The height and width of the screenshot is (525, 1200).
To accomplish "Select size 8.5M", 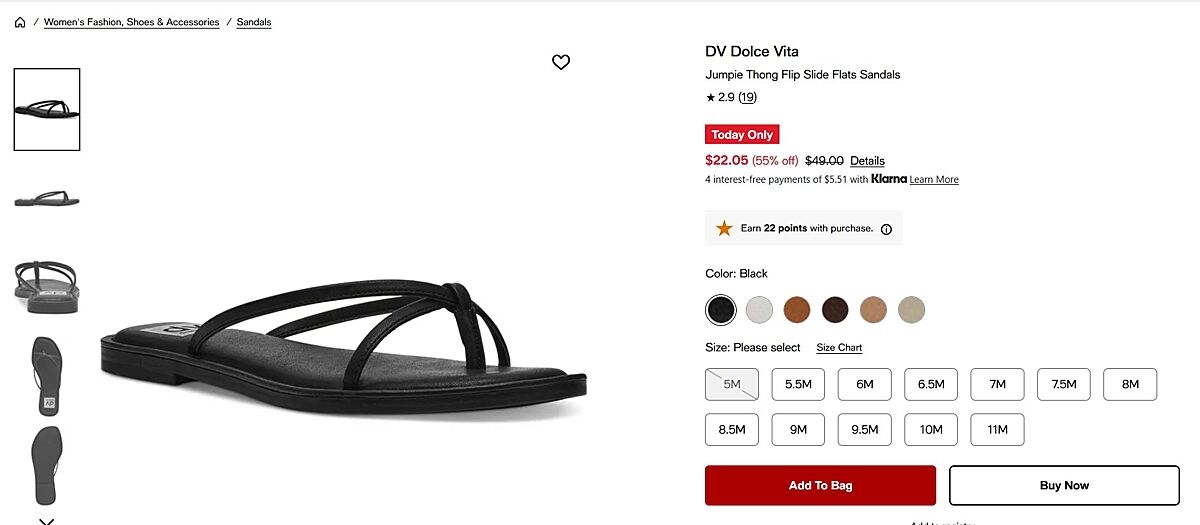I will click(x=732, y=429).
